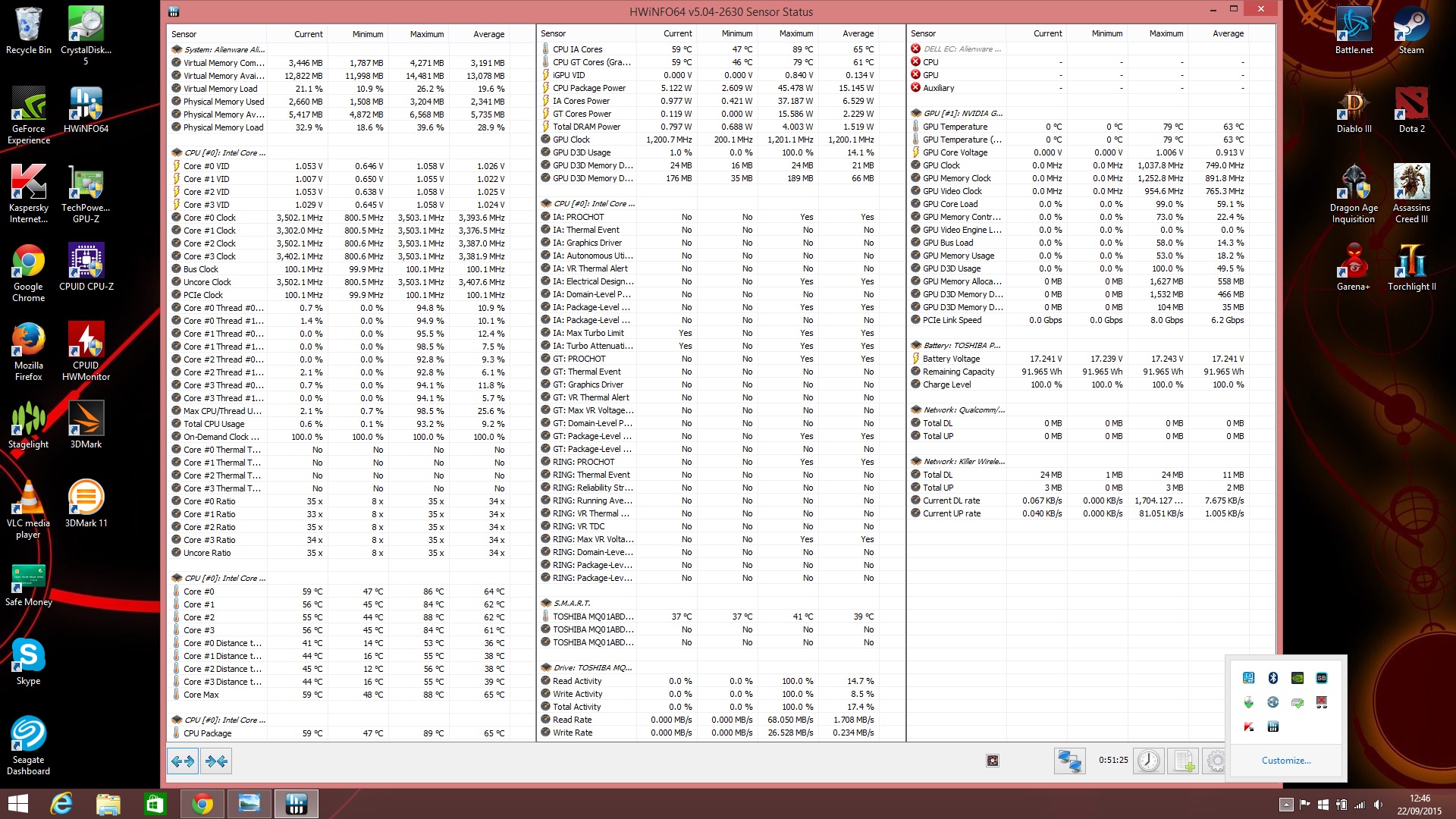
Task: Open the HWiNFO sensor settings gear
Action: (1216, 761)
